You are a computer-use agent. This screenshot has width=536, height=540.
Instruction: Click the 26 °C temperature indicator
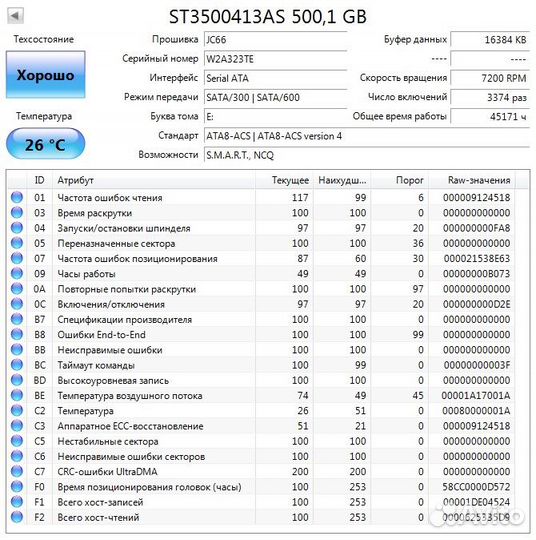[45, 144]
